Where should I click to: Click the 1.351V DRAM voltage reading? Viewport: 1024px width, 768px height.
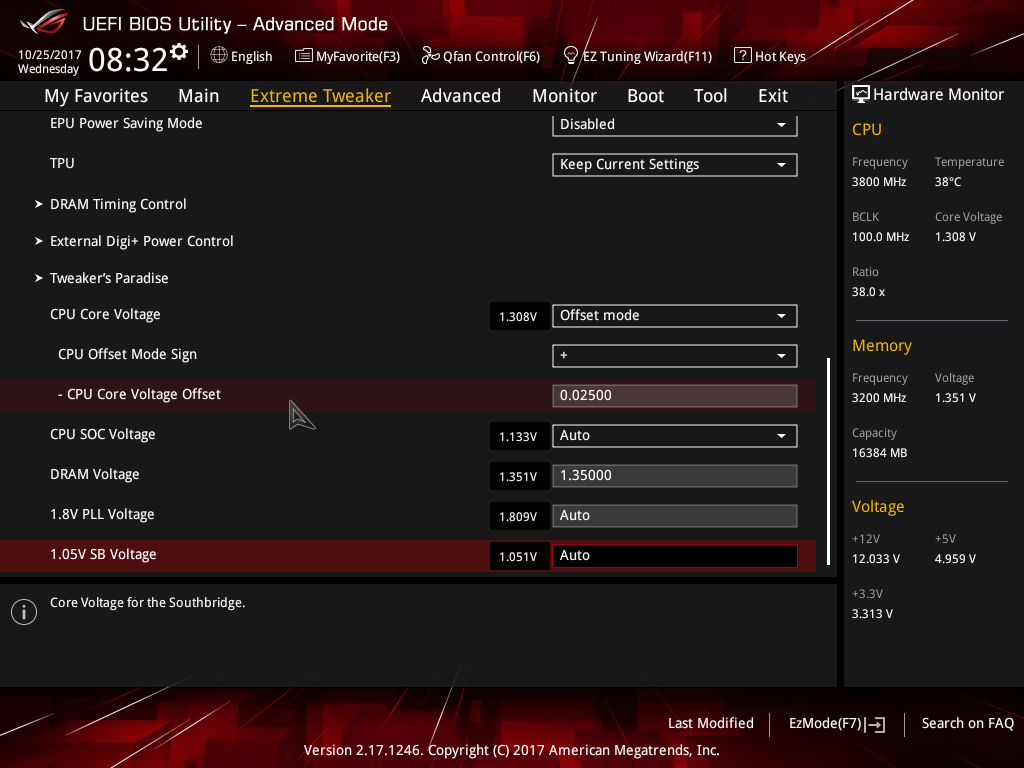[519, 477]
